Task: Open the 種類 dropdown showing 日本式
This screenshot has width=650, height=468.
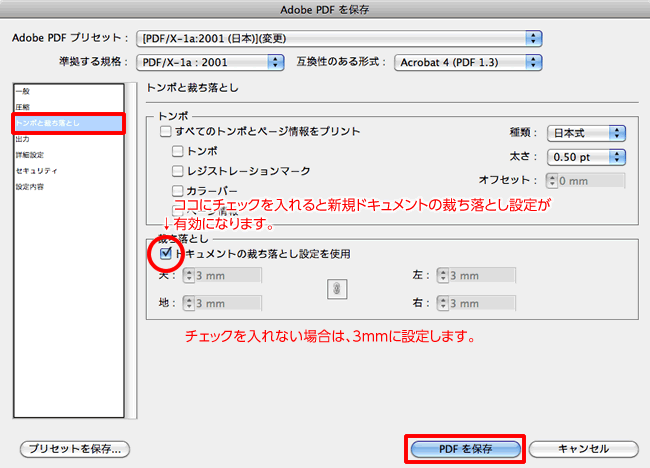Action: [x=586, y=133]
